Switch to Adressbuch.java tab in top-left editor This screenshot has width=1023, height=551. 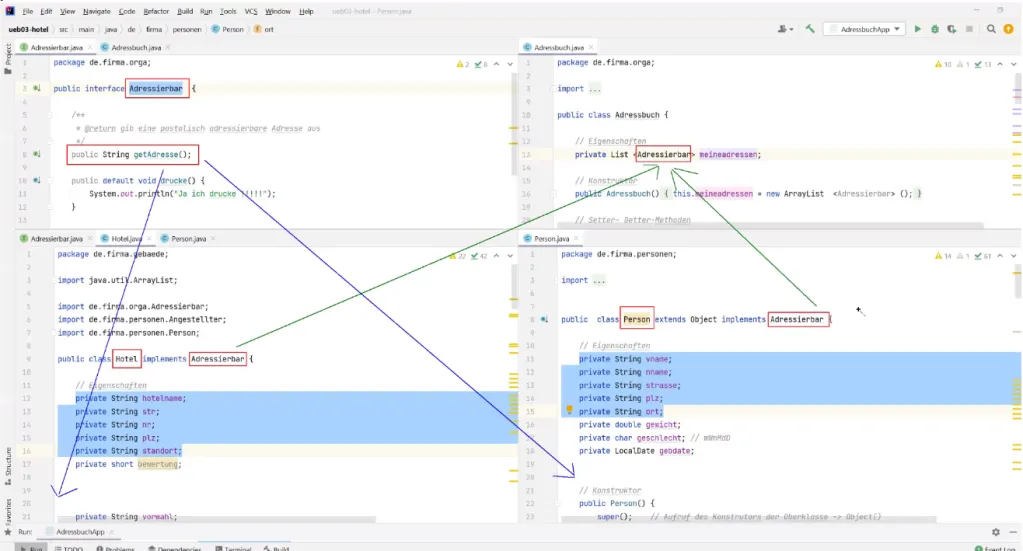click(136, 48)
